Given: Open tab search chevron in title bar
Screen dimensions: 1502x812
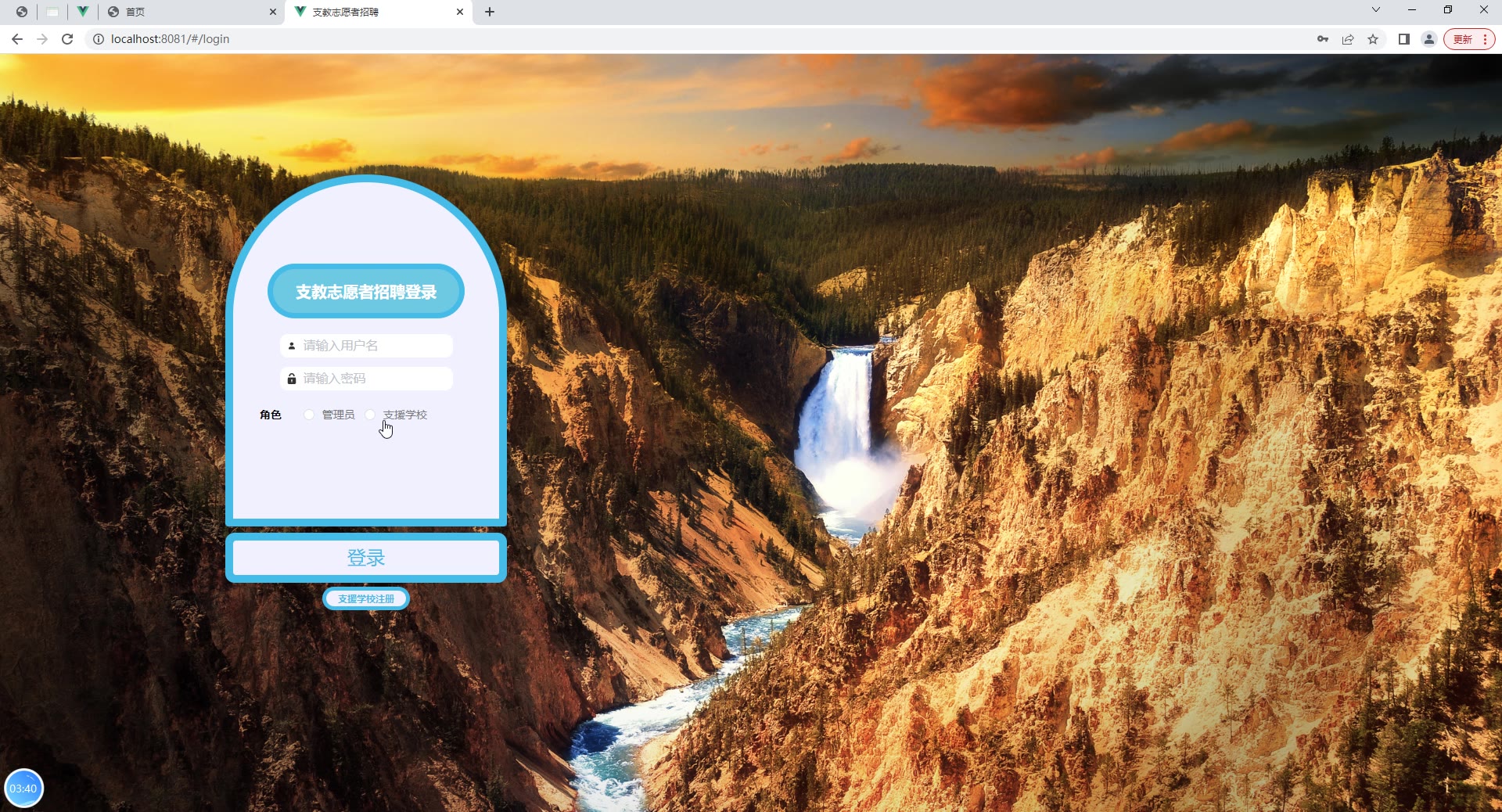Looking at the screenshot, I should [1376, 10].
